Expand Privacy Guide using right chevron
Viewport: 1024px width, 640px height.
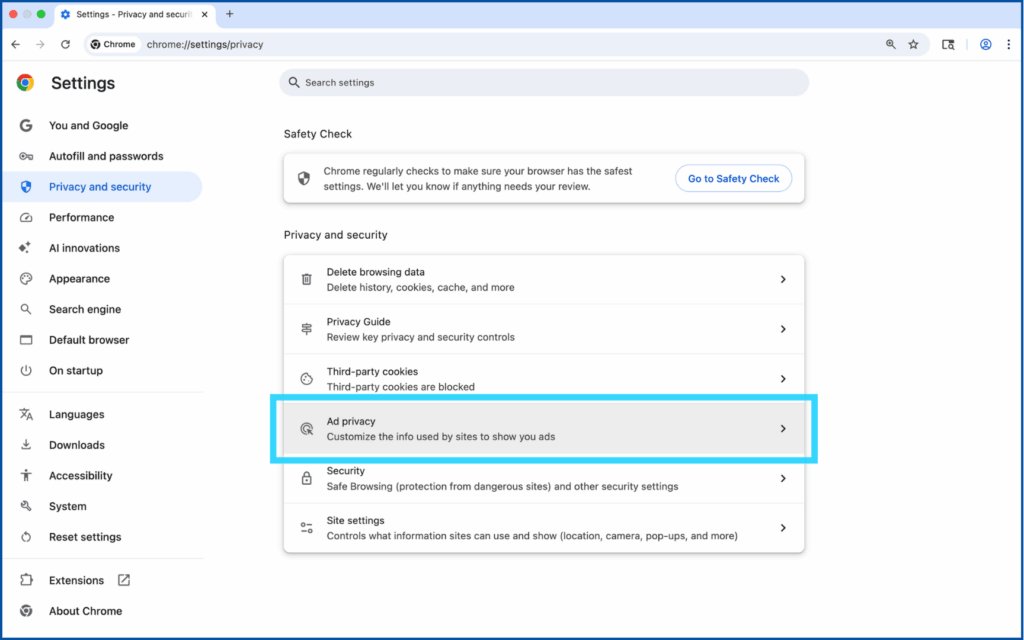[783, 329]
